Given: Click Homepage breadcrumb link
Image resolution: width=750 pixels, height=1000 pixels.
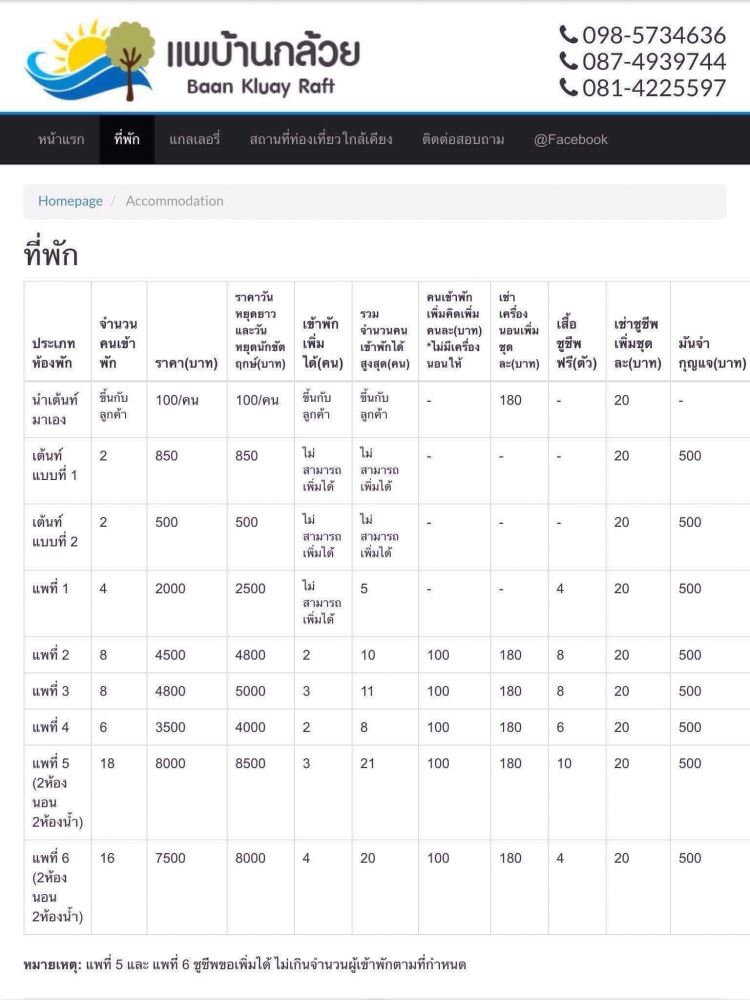Looking at the screenshot, I should click(x=70, y=201).
